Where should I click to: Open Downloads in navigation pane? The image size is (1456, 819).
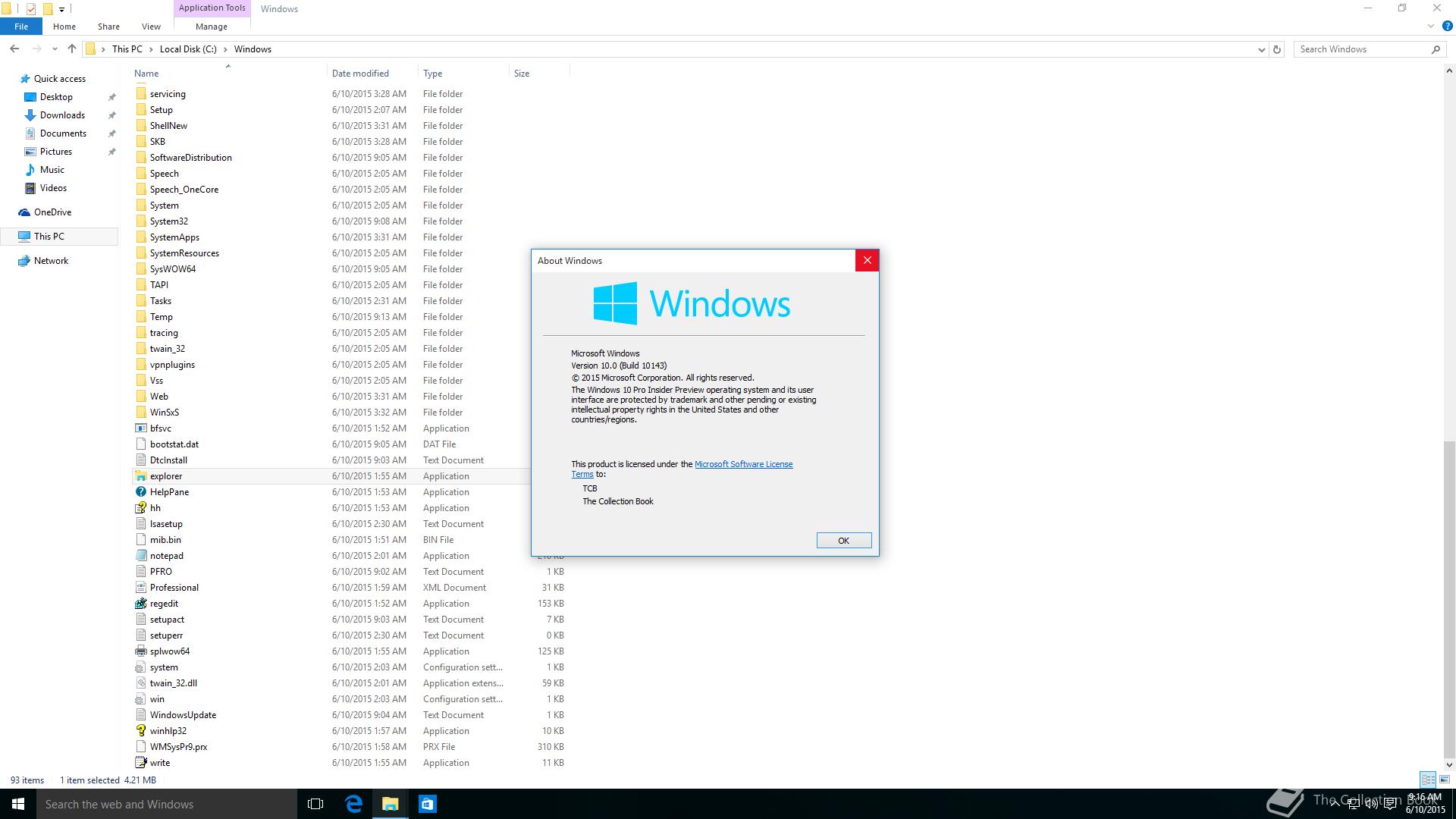(62, 115)
